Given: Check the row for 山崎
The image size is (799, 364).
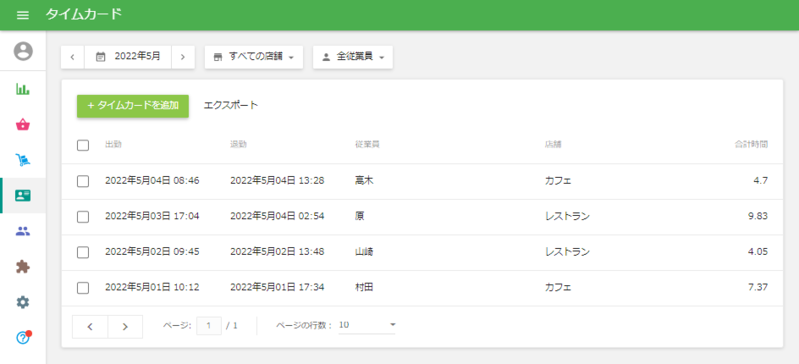Looking at the screenshot, I should click(83, 252).
